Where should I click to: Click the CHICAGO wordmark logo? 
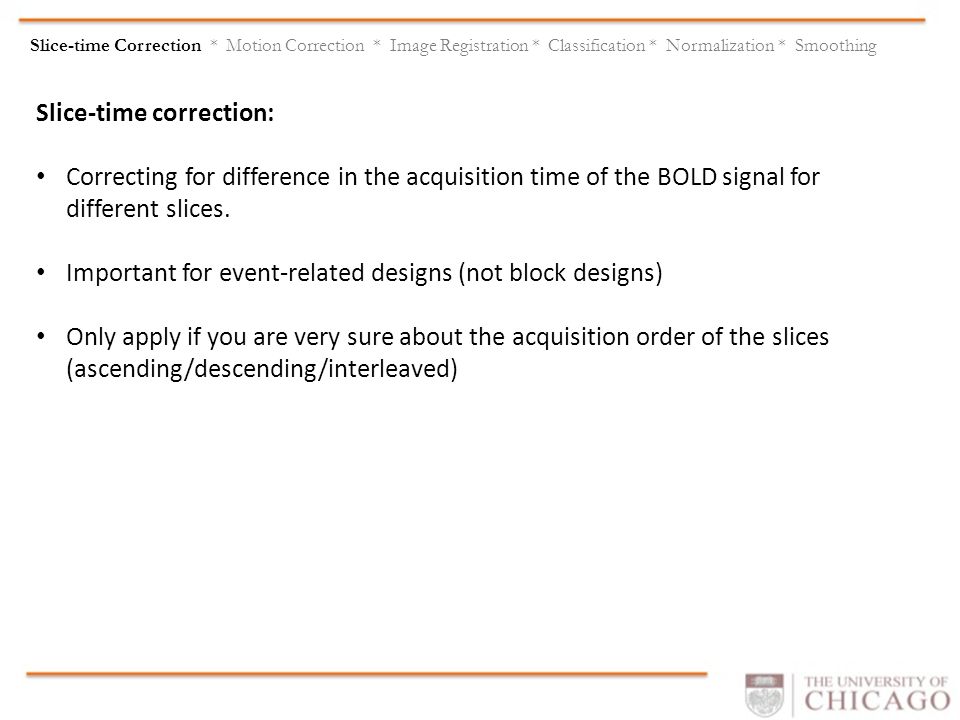point(877,702)
